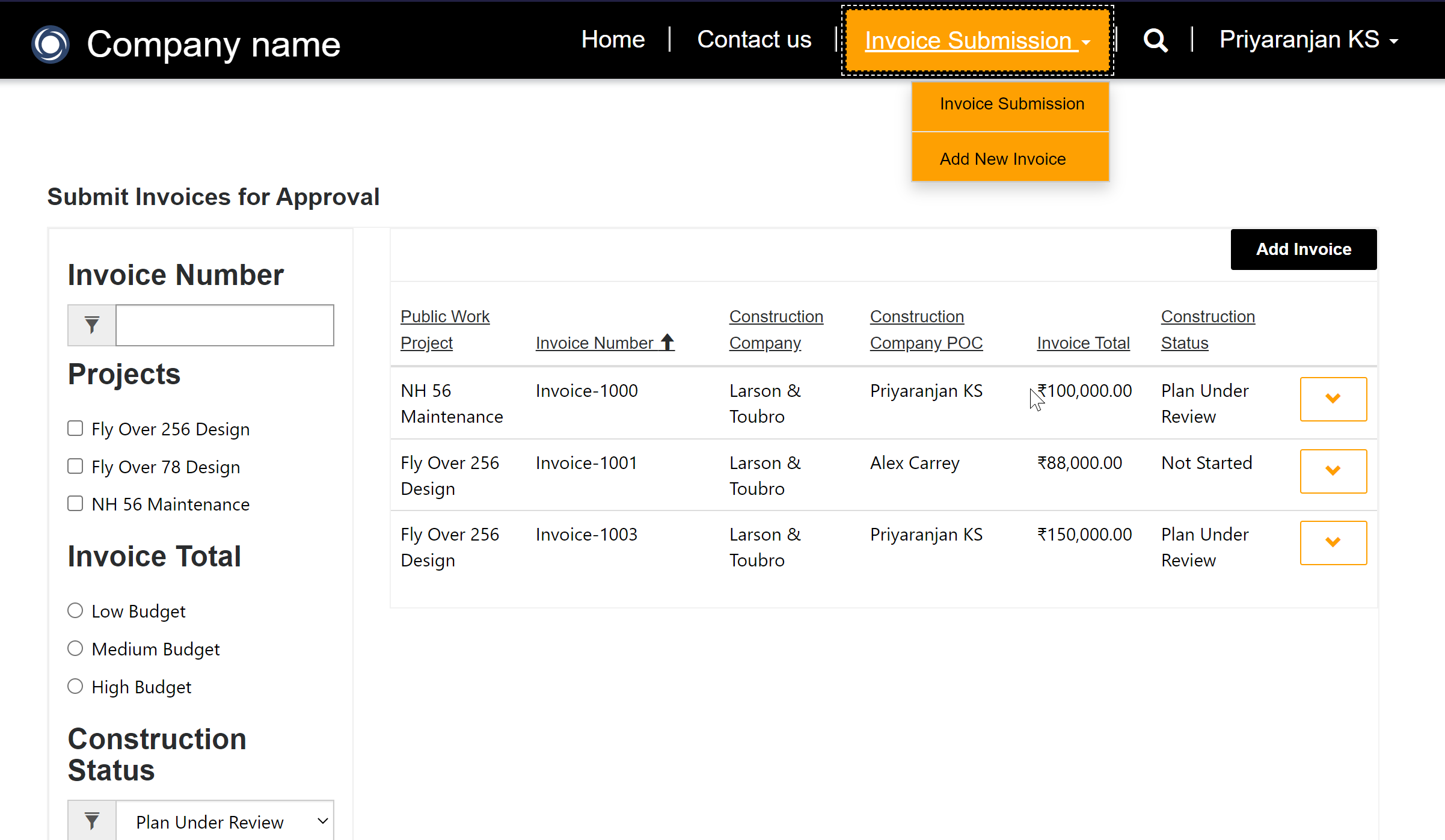The width and height of the screenshot is (1445, 840).
Task: Click the search magnifier icon in navbar
Action: point(1155,41)
